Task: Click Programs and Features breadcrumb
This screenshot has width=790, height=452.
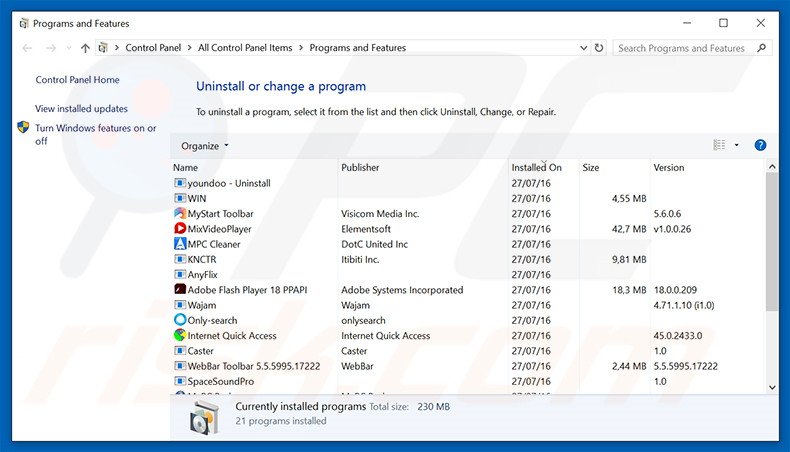Action: (x=357, y=48)
